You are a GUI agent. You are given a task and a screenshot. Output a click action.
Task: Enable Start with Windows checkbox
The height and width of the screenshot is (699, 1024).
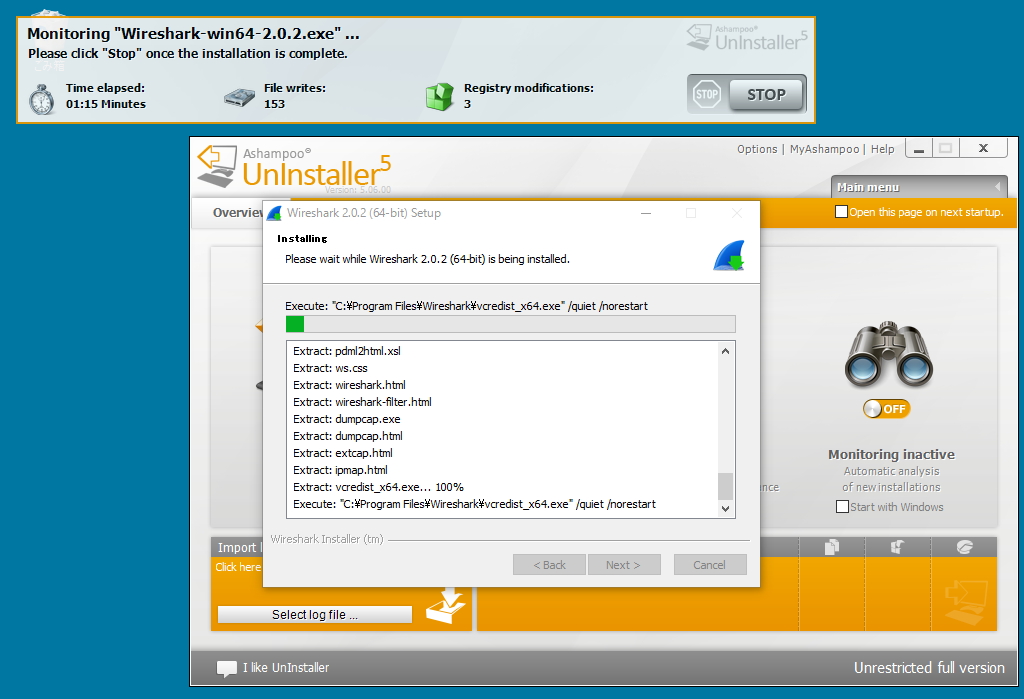click(x=842, y=507)
